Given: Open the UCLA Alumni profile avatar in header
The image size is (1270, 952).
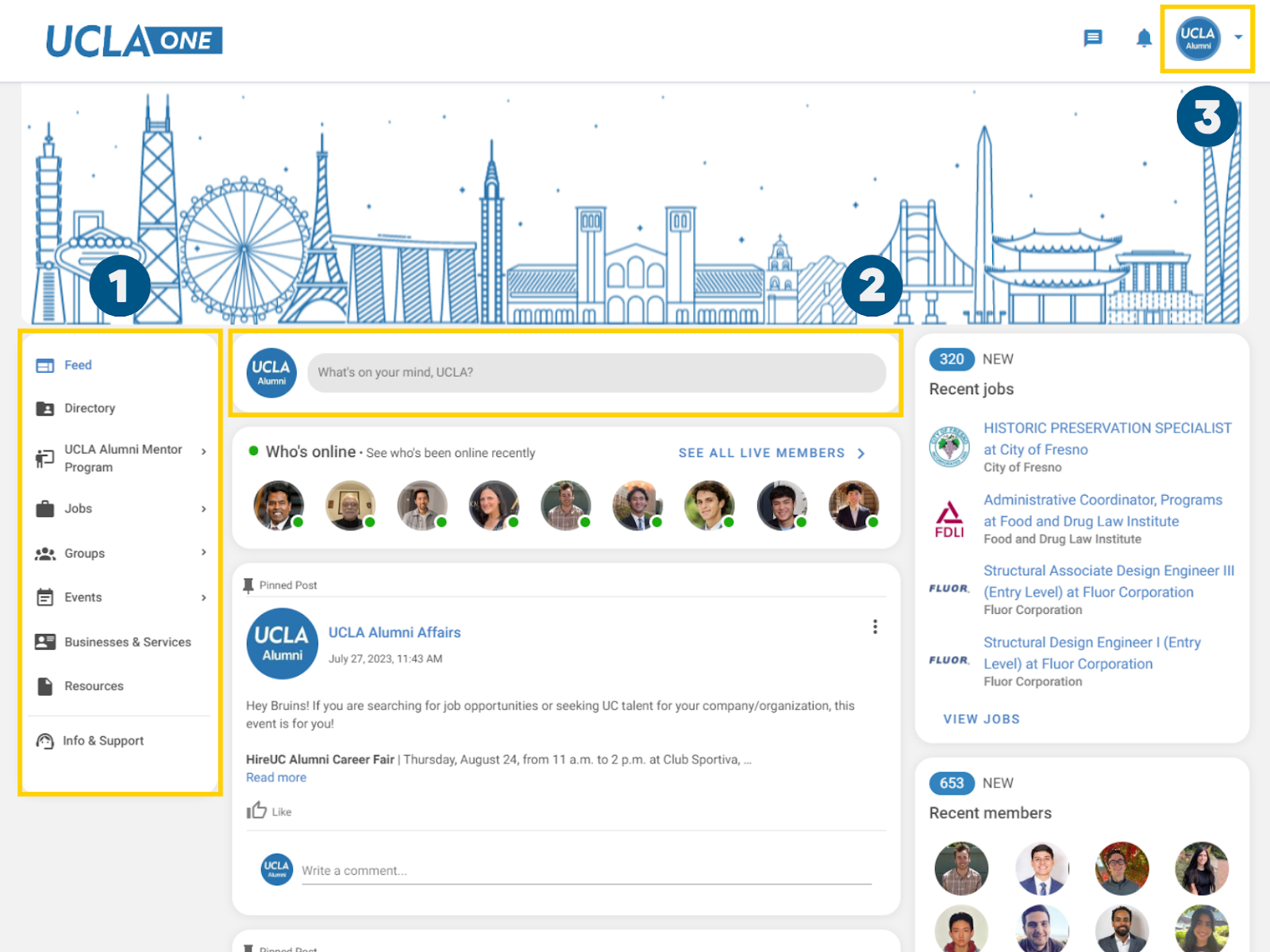Looking at the screenshot, I should [1199, 38].
